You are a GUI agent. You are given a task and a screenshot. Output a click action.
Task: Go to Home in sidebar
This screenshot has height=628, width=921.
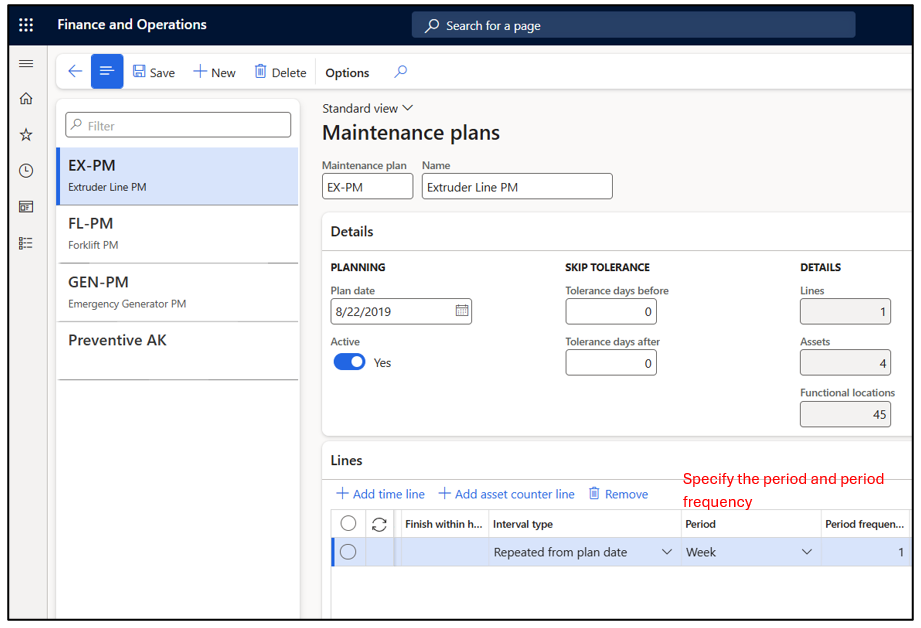pyautogui.click(x=26, y=99)
